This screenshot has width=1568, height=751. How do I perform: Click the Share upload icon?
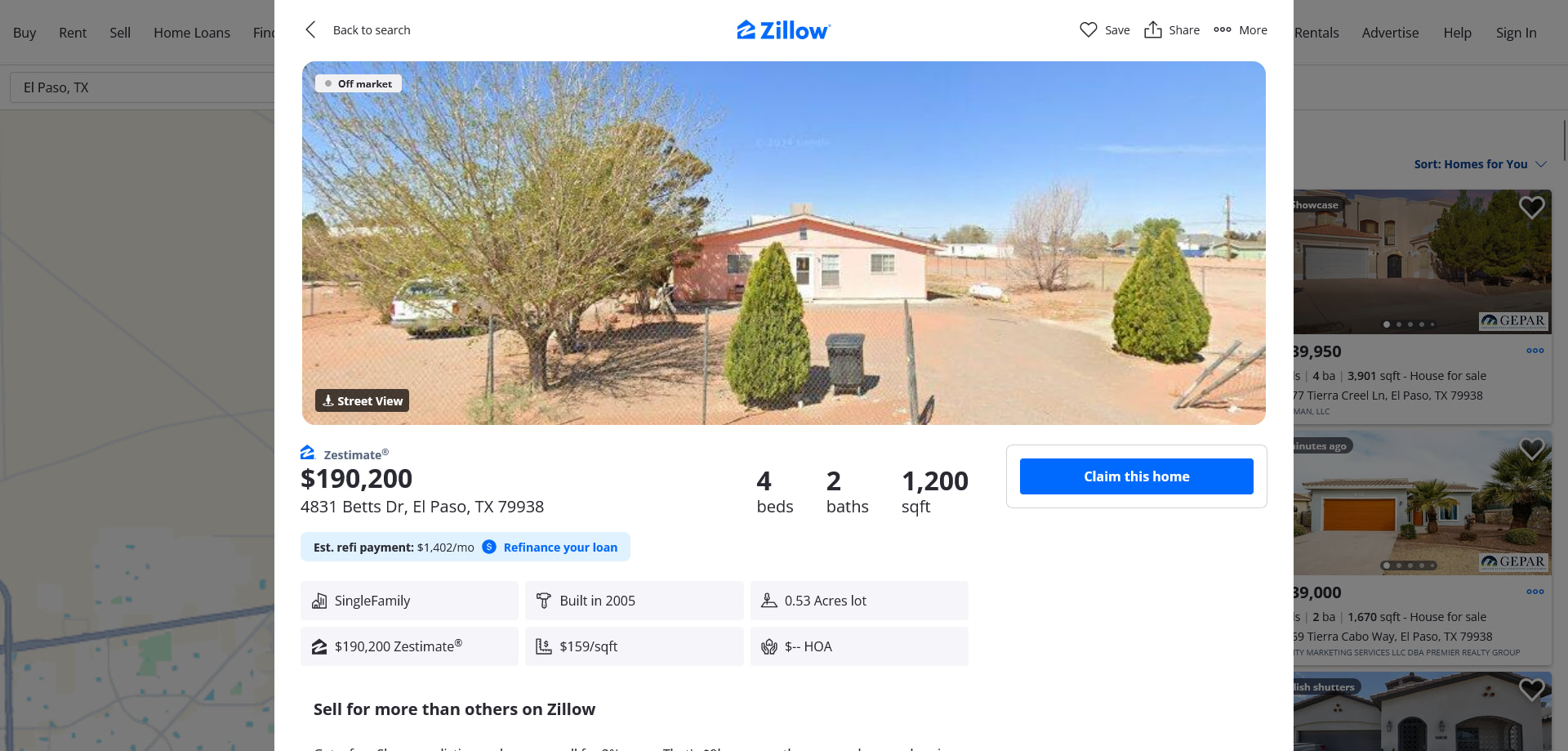tap(1152, 30)
